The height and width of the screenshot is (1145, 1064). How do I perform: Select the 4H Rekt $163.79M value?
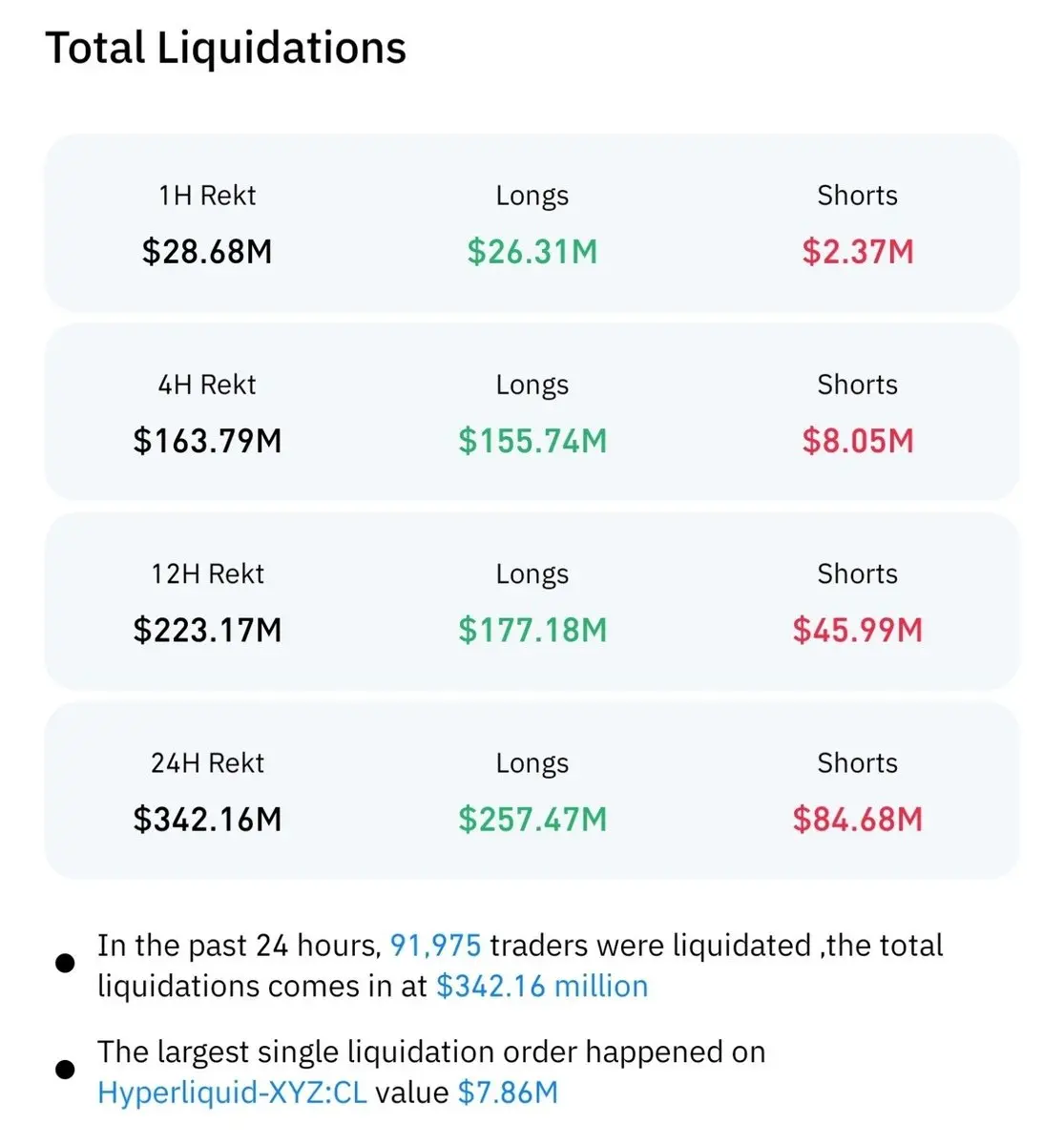pyautogui.click(x=207, y=441)
